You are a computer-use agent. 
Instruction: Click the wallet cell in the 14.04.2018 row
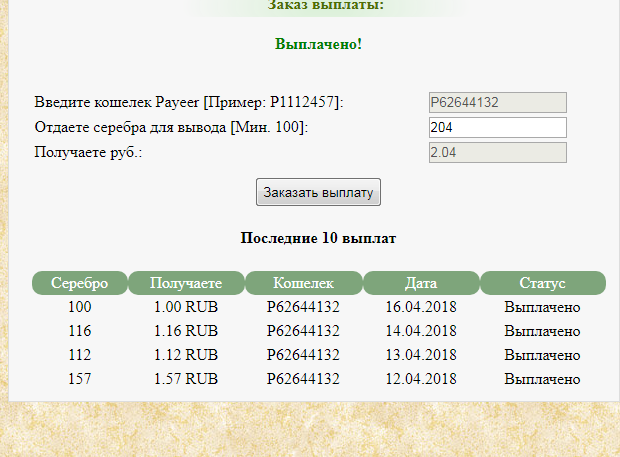coord(303,330)
